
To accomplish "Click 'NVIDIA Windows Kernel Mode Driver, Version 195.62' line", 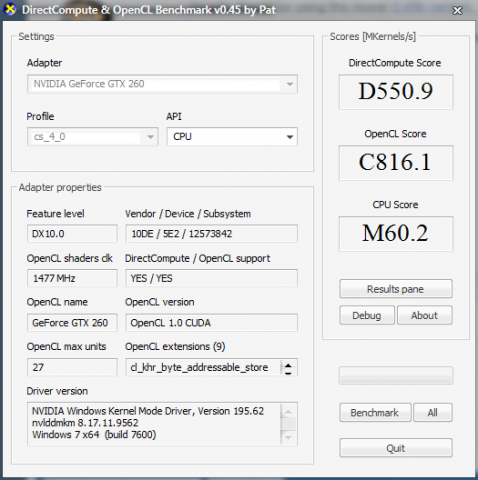I will pos(148,411).
